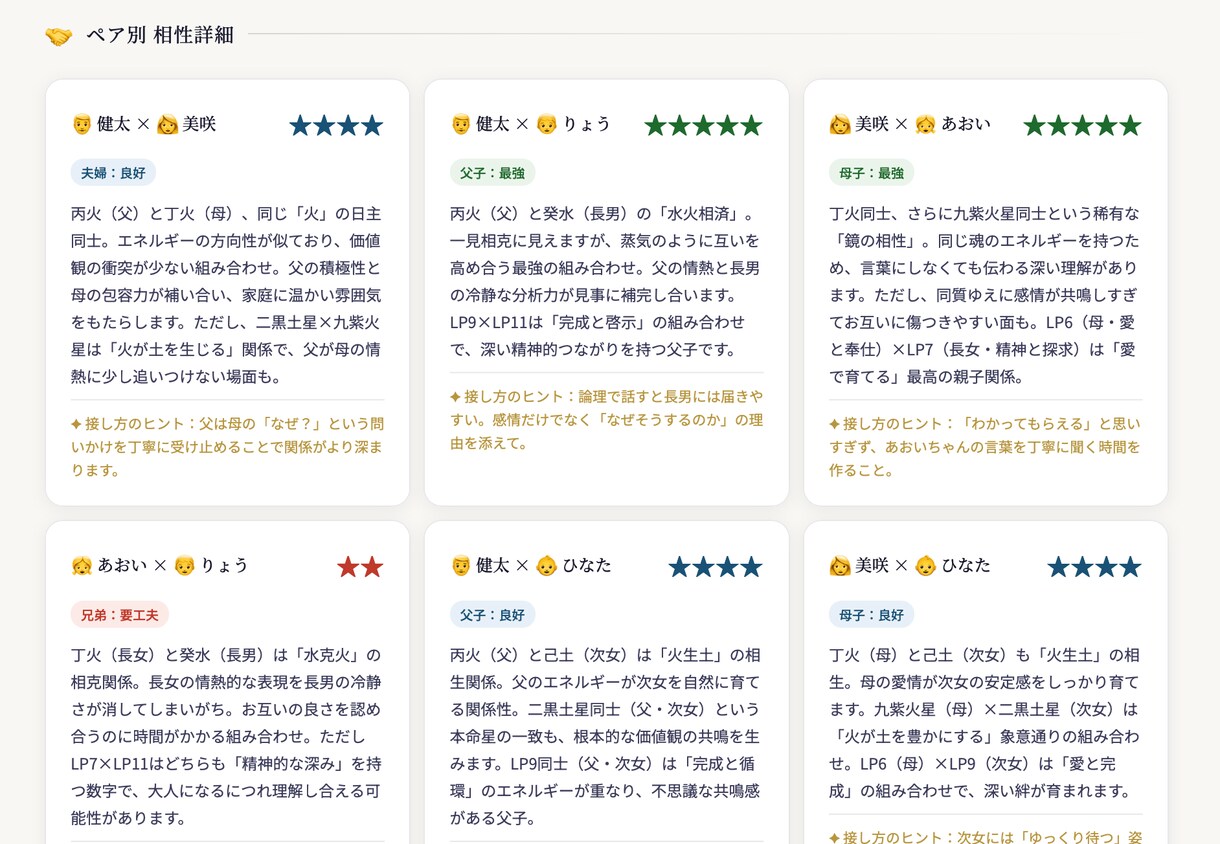Image resolution: width=1220 pixels, height=844 pixels.
Task: Click the あおい face emoji in 美咲 × あおい card
Action: coord(925,124)
